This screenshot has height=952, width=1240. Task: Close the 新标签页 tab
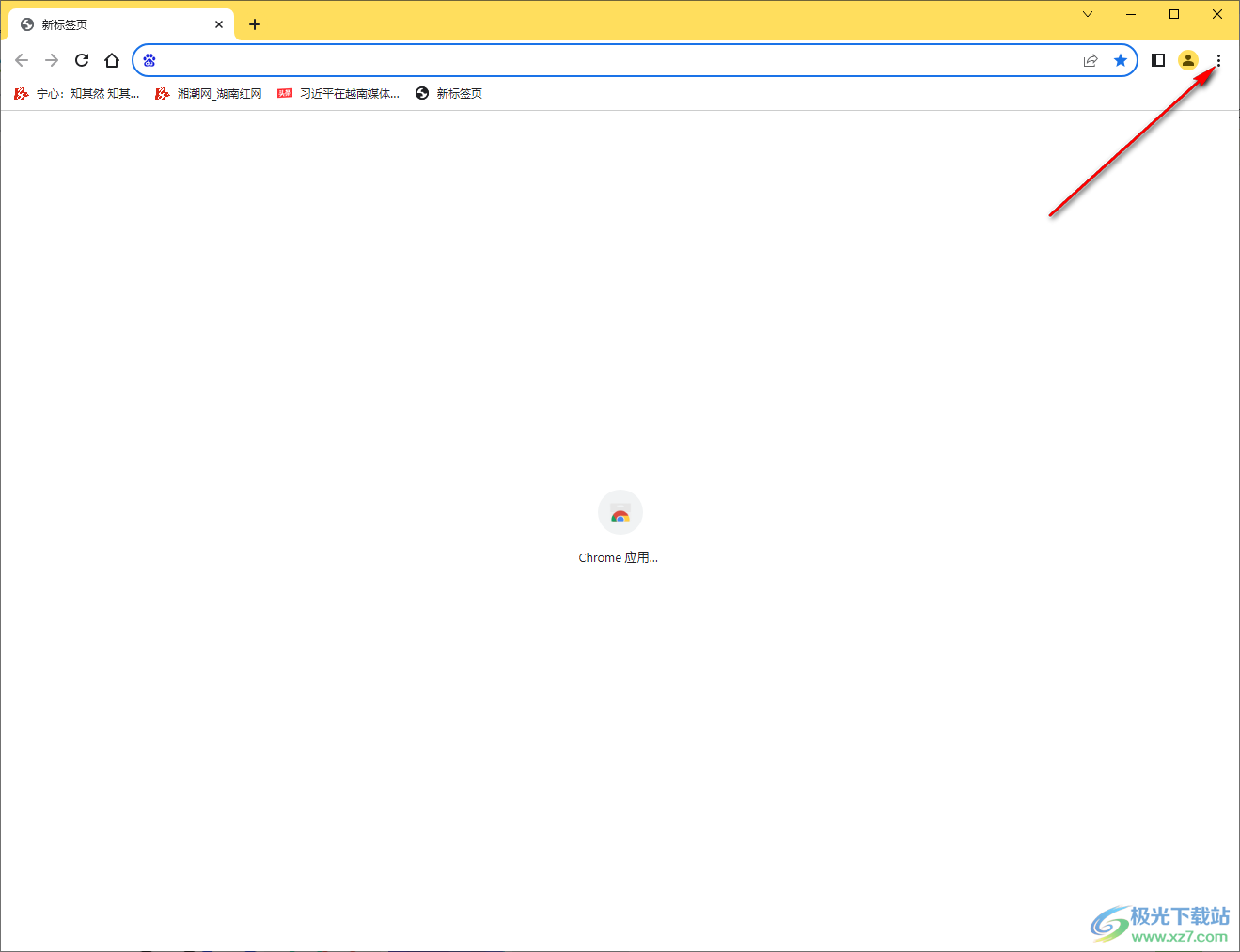tap(219, 24)
